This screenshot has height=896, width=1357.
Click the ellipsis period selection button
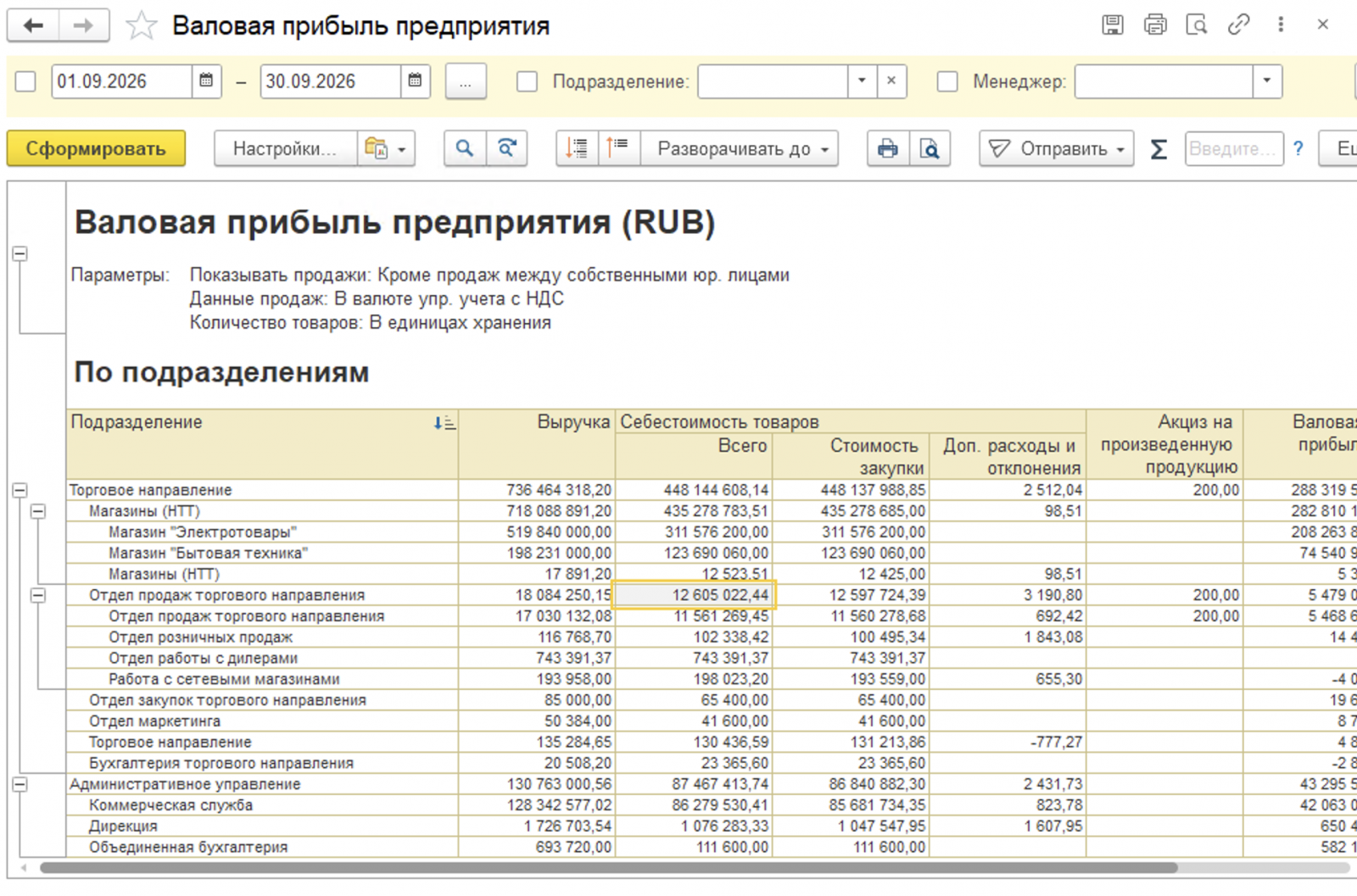(x=466, y=81)
